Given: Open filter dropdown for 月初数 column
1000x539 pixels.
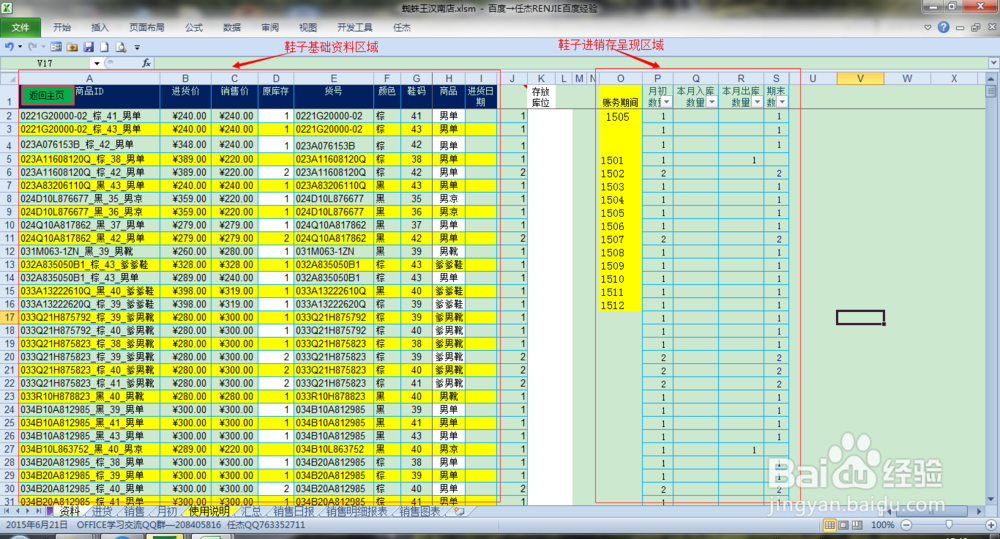Looking at the screenshot, I should click(x=666, y=102).
